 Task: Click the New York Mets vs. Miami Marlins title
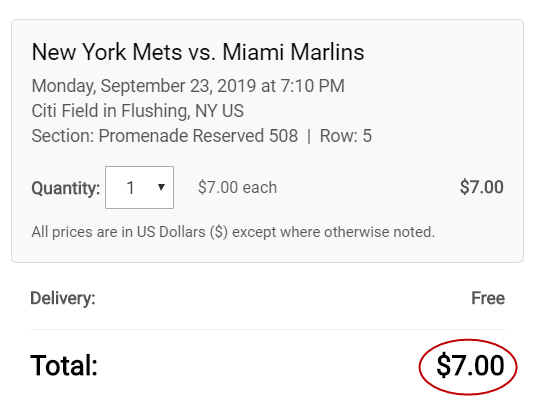(198, 52)
